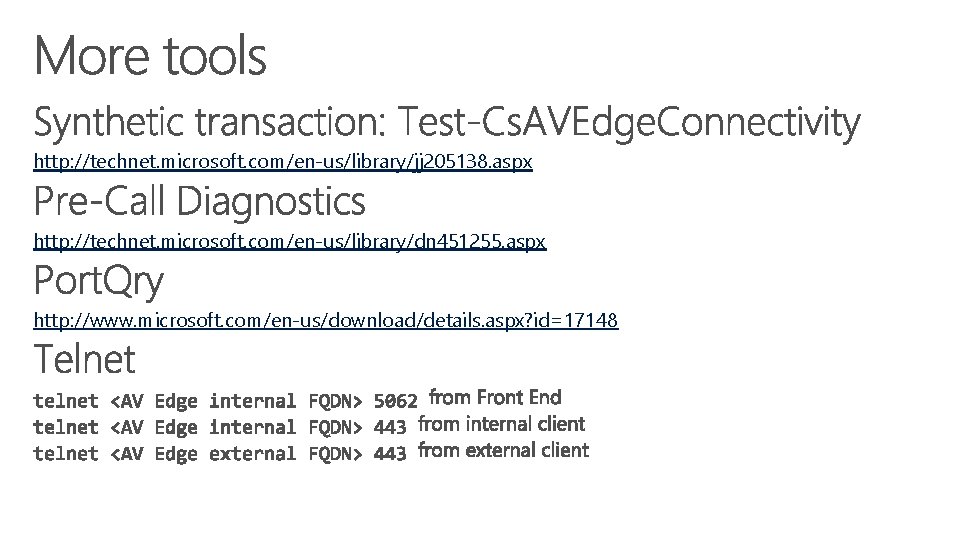
Task: Click the word Test-CsAVEdgeConnectivity
Action: pyautogui.click(x=629, y=122)
